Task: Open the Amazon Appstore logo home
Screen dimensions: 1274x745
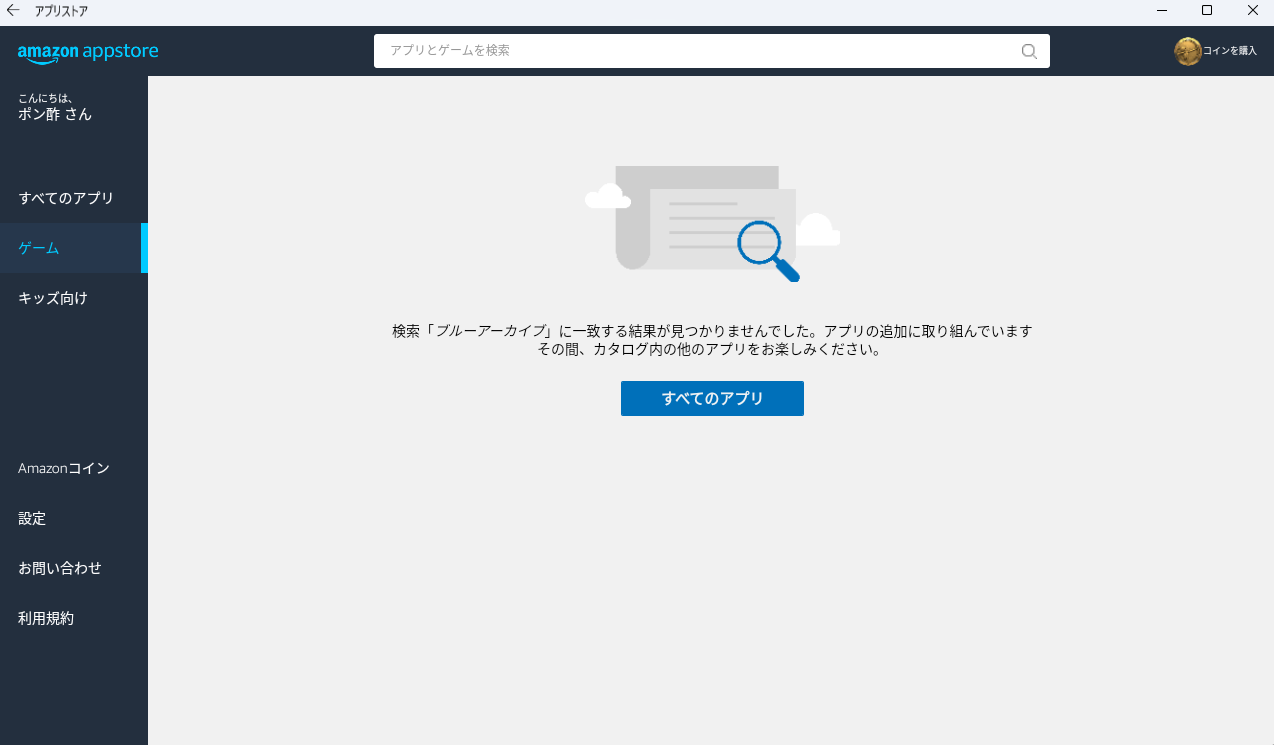Action: (88, 53)
